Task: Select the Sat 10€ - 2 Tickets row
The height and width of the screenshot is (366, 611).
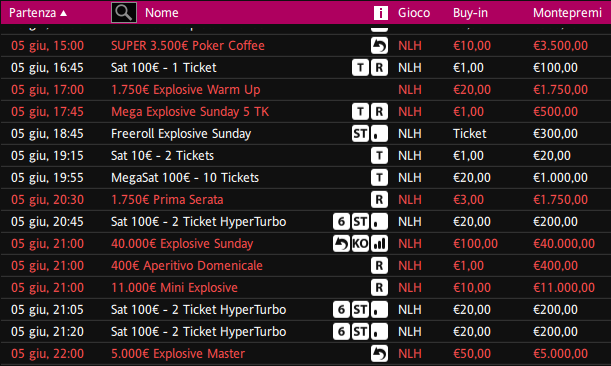Action: pos(306,156)
